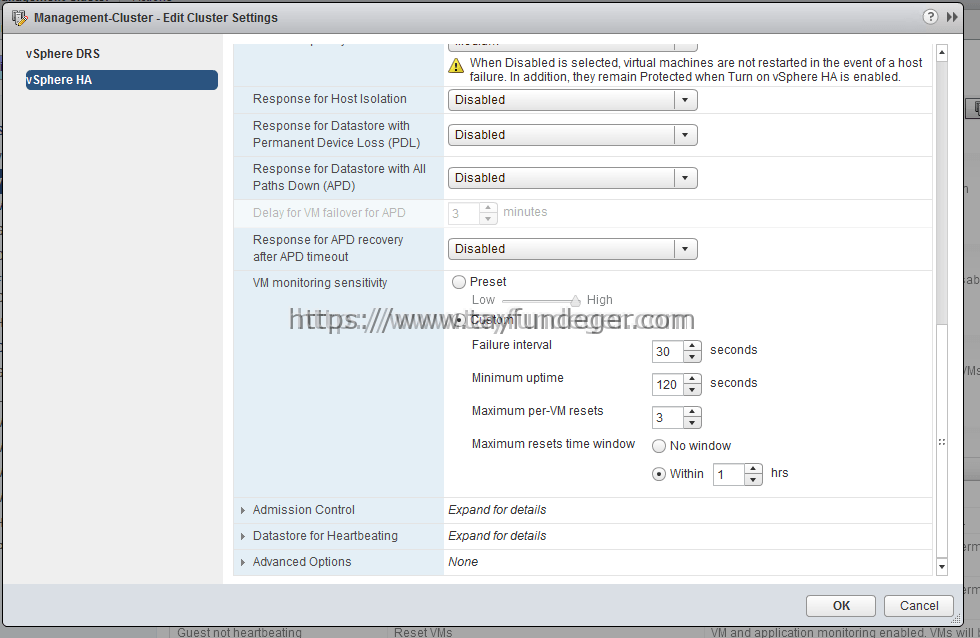Decrease Maximum per-VM resets with down arrow
980x638 pixels.
click(x=692, y=424)
